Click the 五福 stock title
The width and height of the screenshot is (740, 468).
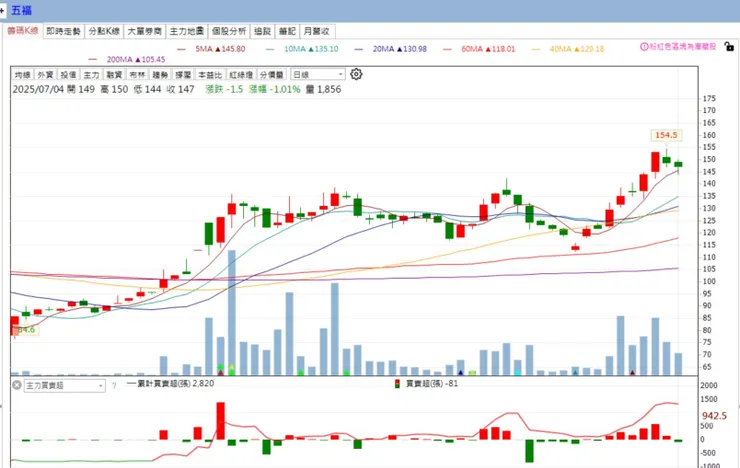(21, 10)
